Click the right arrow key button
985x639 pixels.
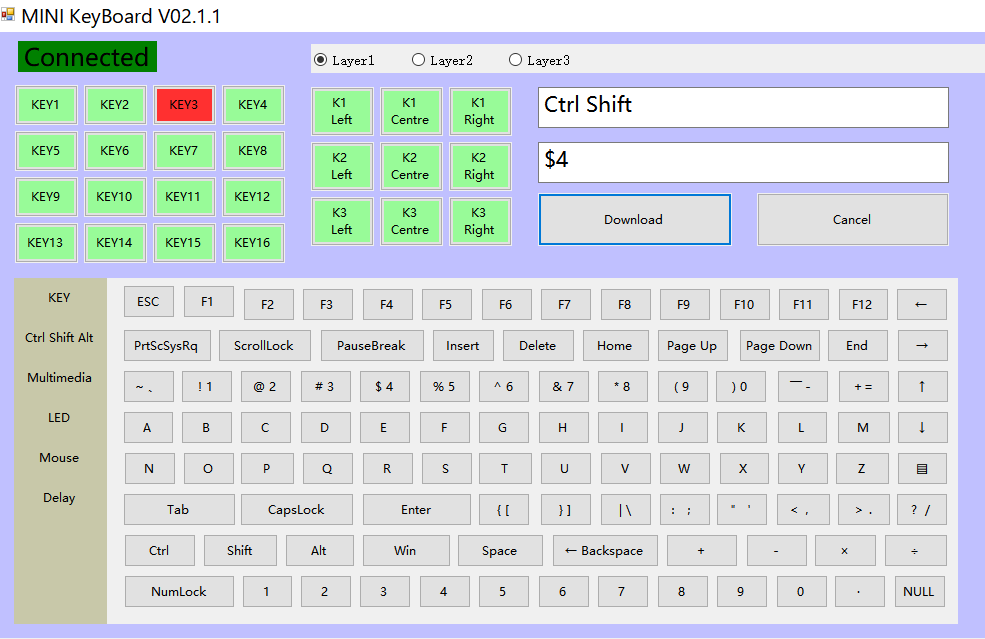pos(922,346)
